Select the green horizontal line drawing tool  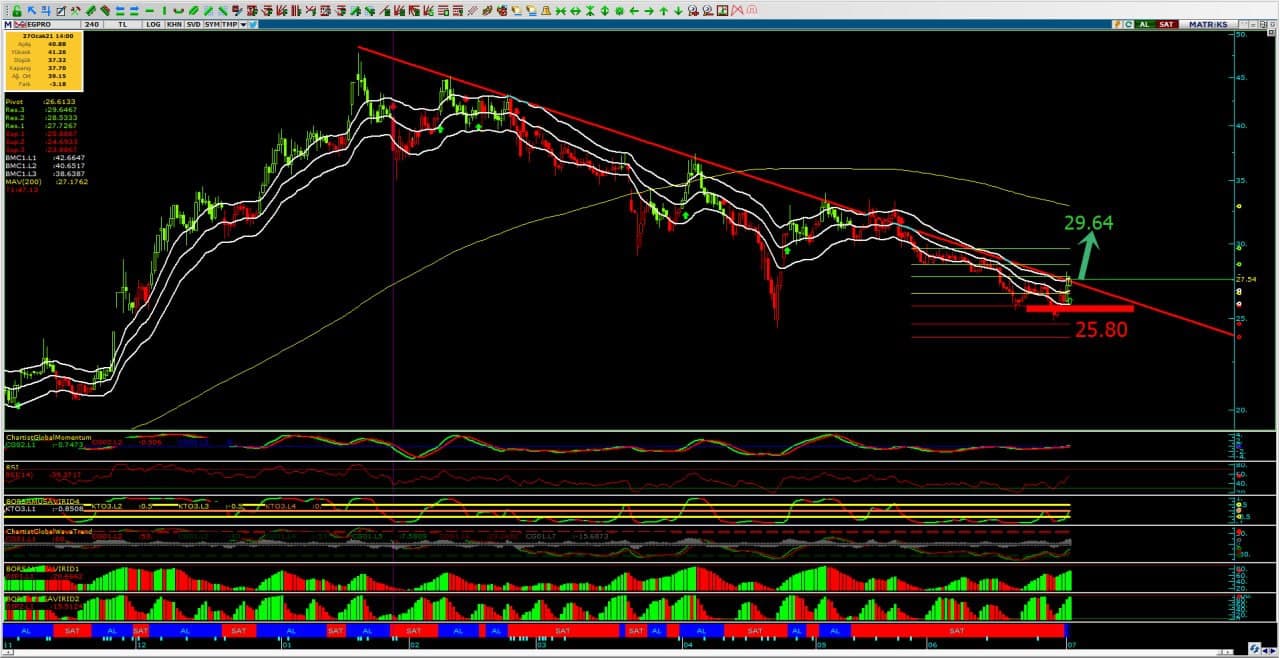pos(149,10)
